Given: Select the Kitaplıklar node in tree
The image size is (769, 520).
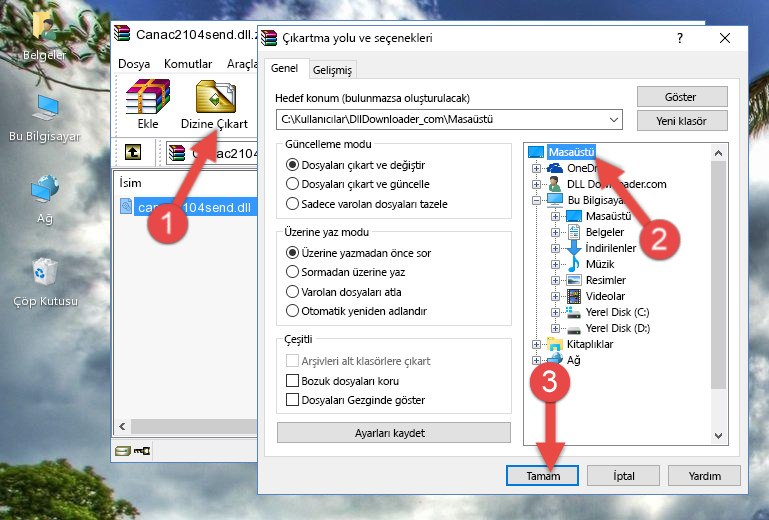Looking at the screenshot, I should click(590, 344).
